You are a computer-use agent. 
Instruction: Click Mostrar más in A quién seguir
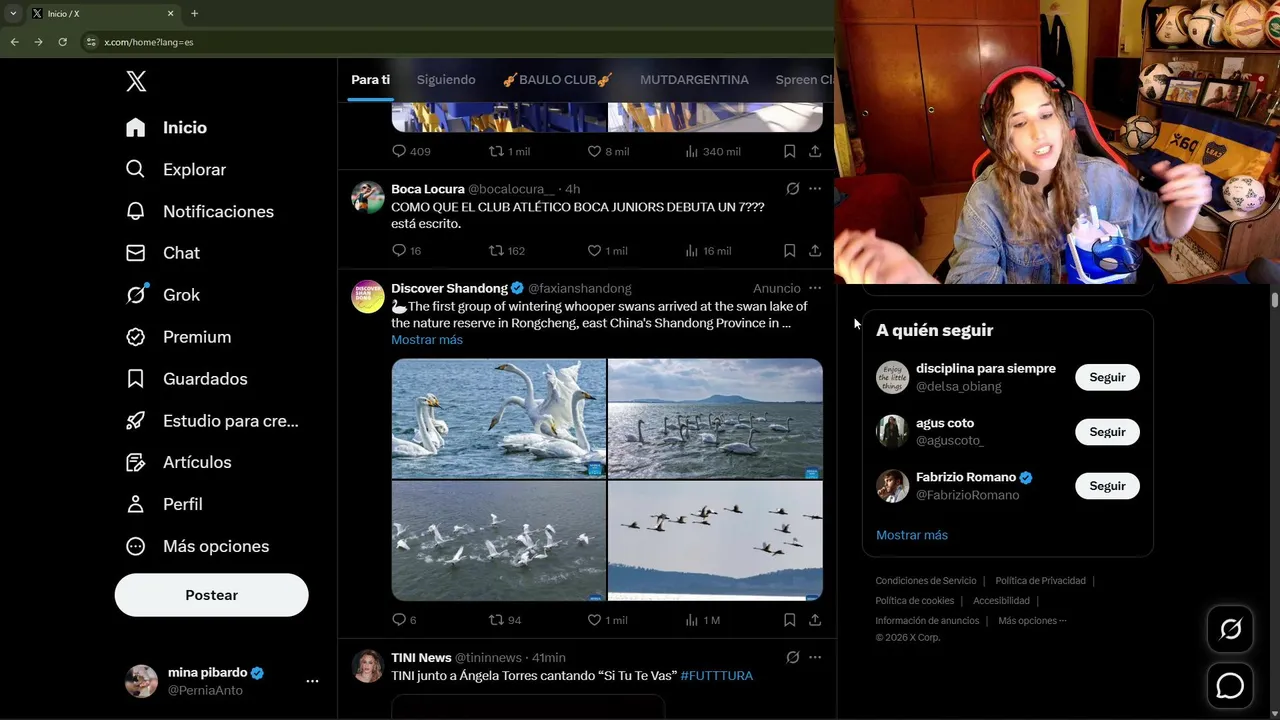912,535
